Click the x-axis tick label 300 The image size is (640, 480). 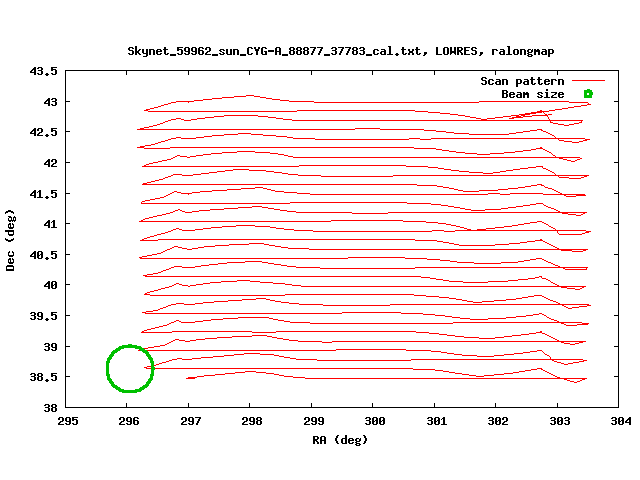[375, 421]
